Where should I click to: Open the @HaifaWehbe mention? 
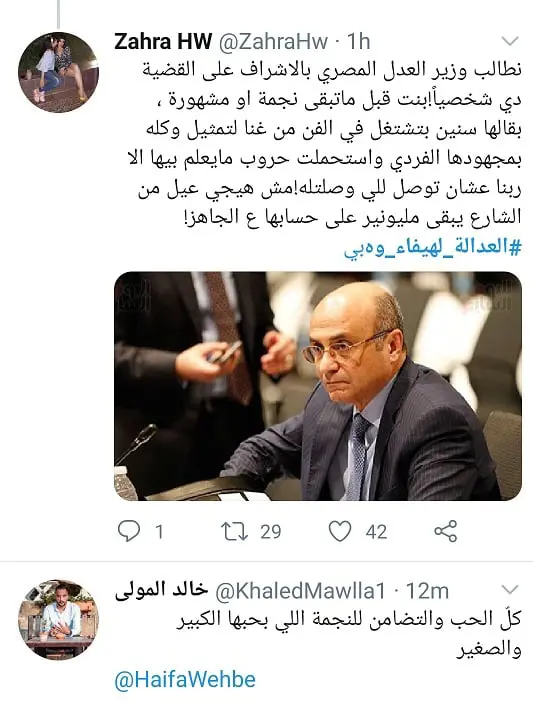click(185, 679)
